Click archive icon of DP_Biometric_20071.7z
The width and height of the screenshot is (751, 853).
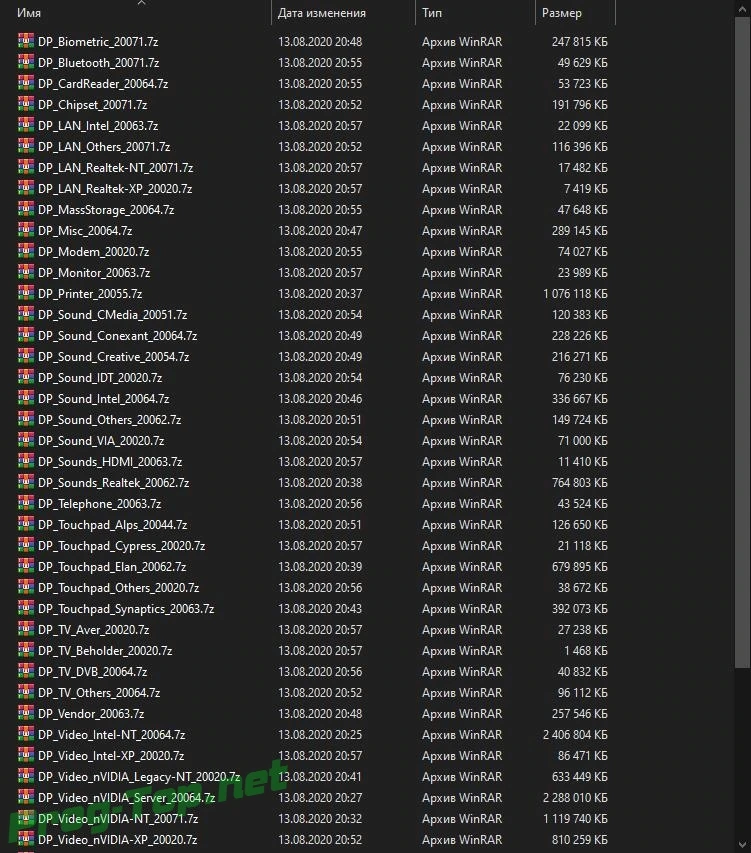click(26, 41)
